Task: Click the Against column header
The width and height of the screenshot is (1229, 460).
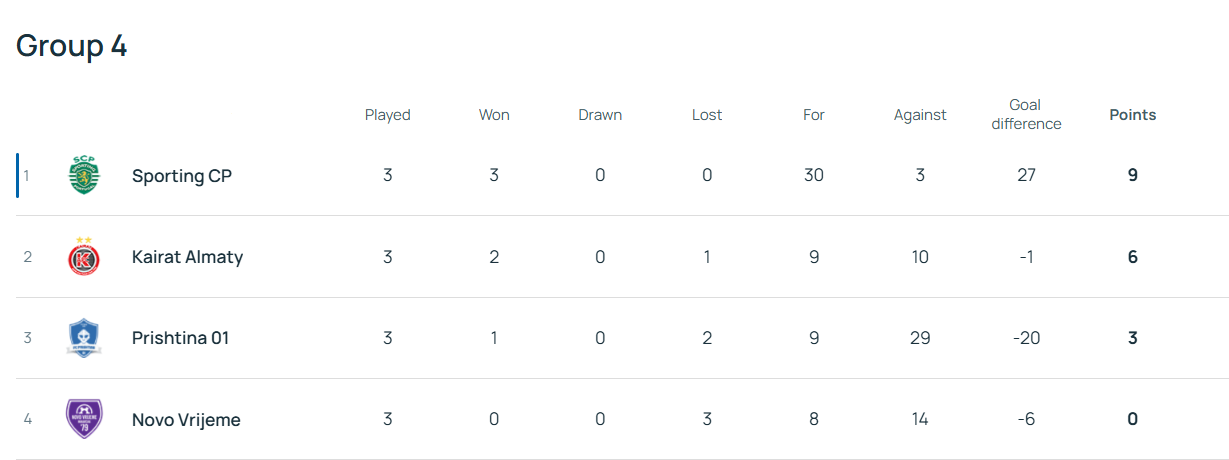Action: click(920, 115)
